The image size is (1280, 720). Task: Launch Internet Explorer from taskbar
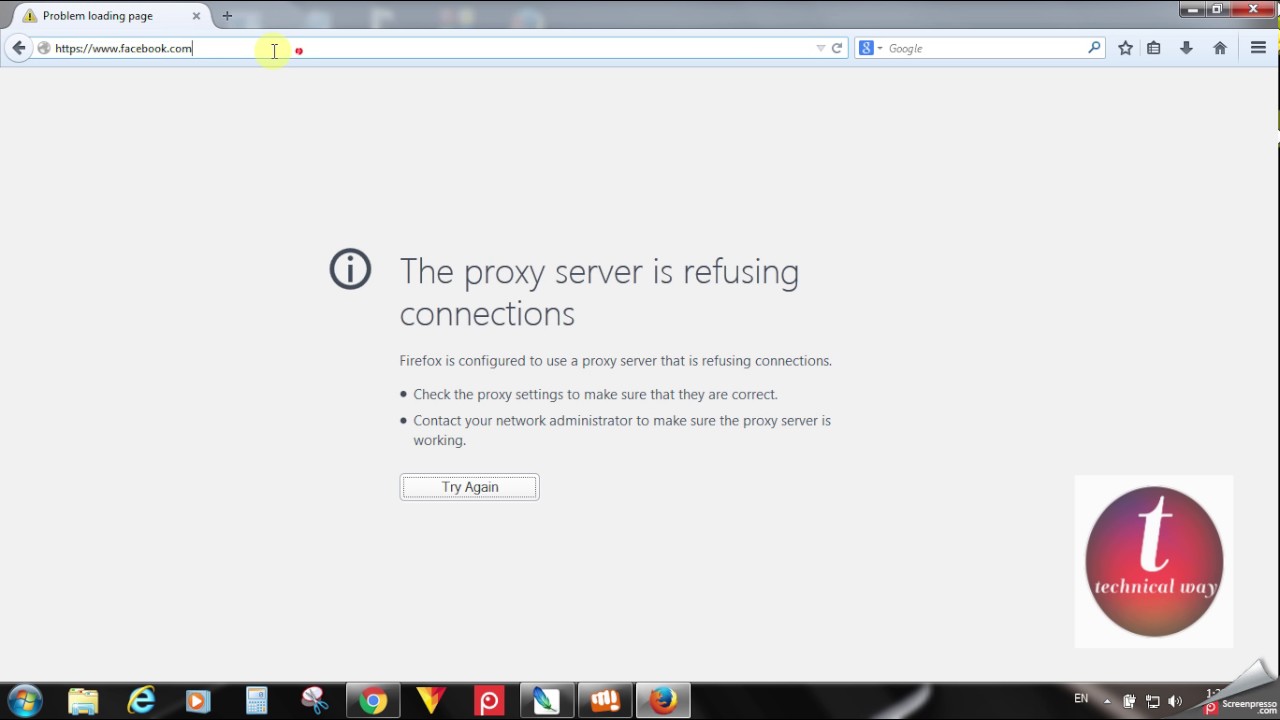141,701
